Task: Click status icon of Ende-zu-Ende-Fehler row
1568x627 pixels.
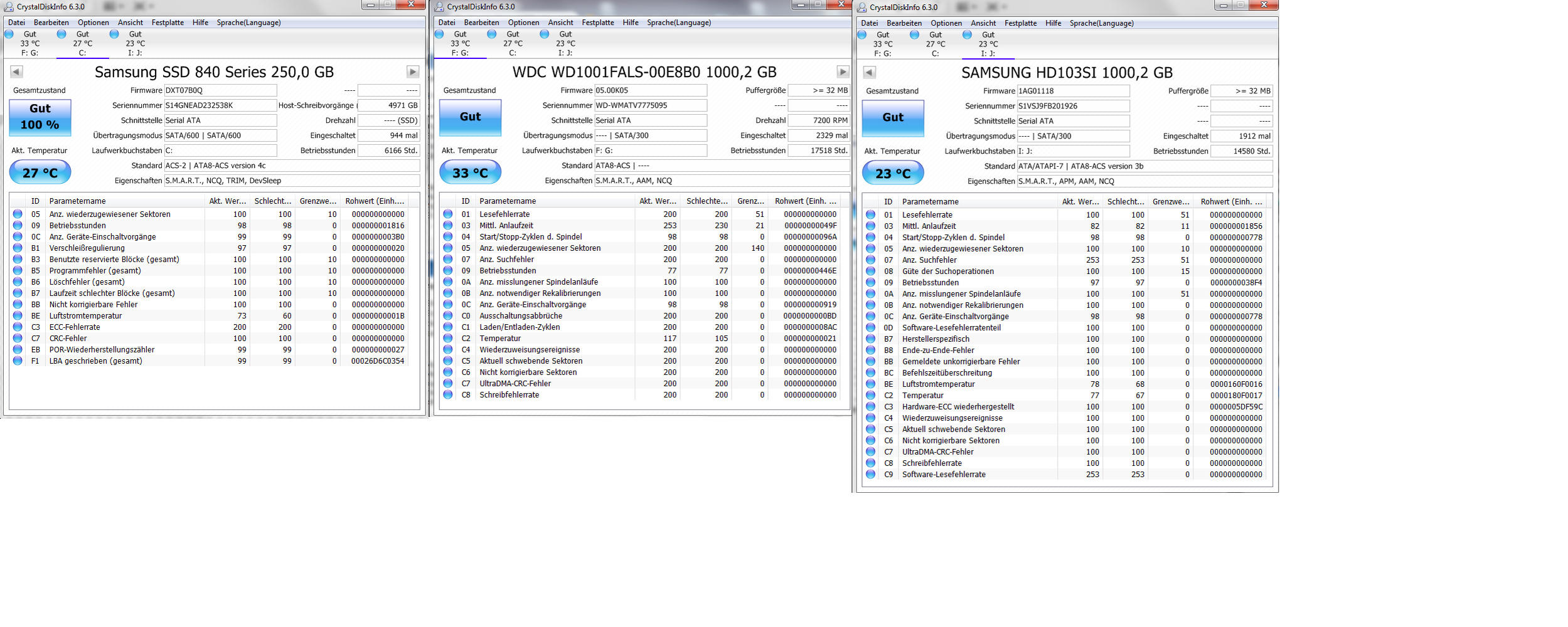Action: [x=871, y=350]
